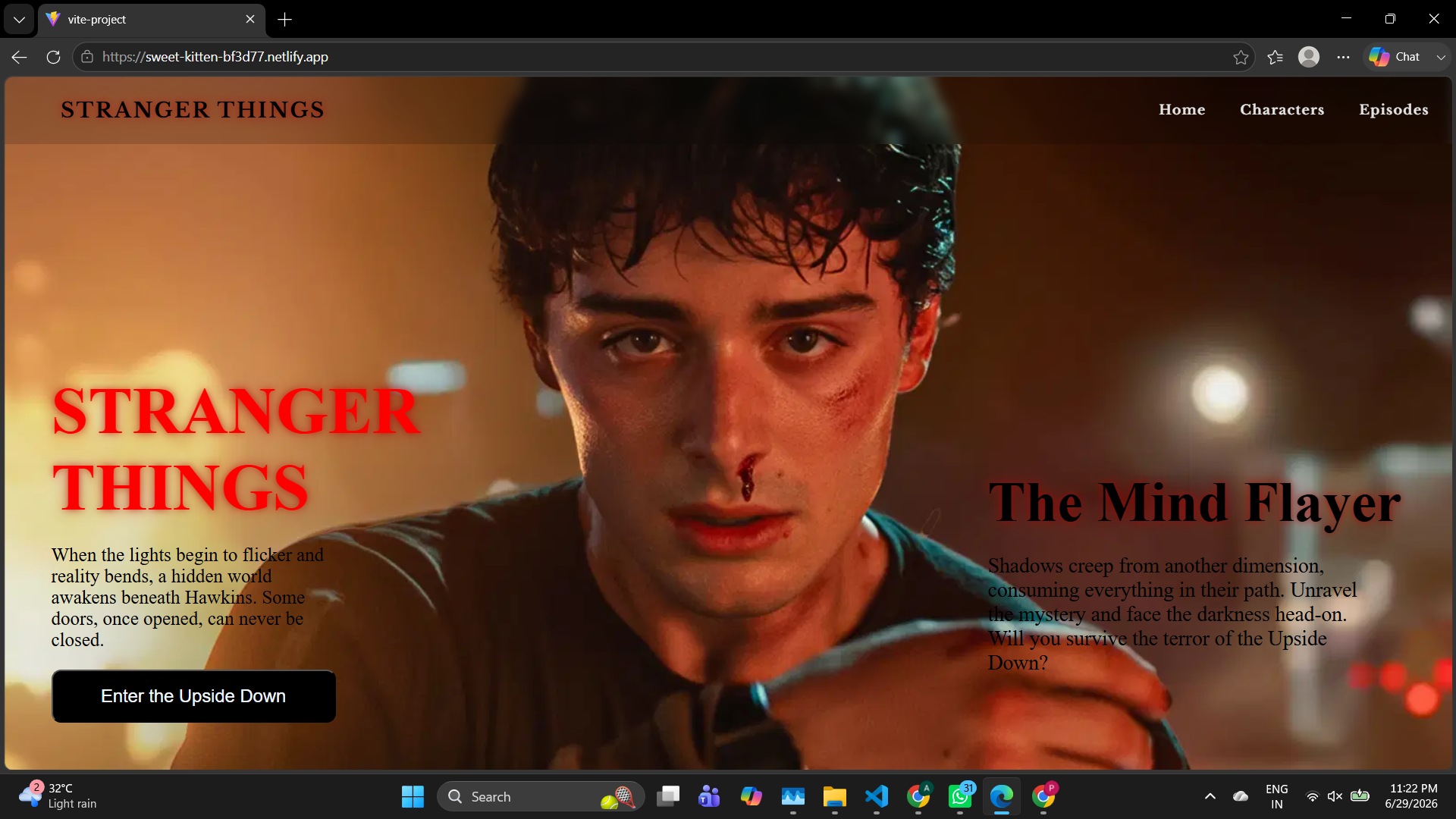Click the 'Shadows creep from another dimension' paragraph
The width and height of the screenshot is (1456, 819).
click(1172, 614)
